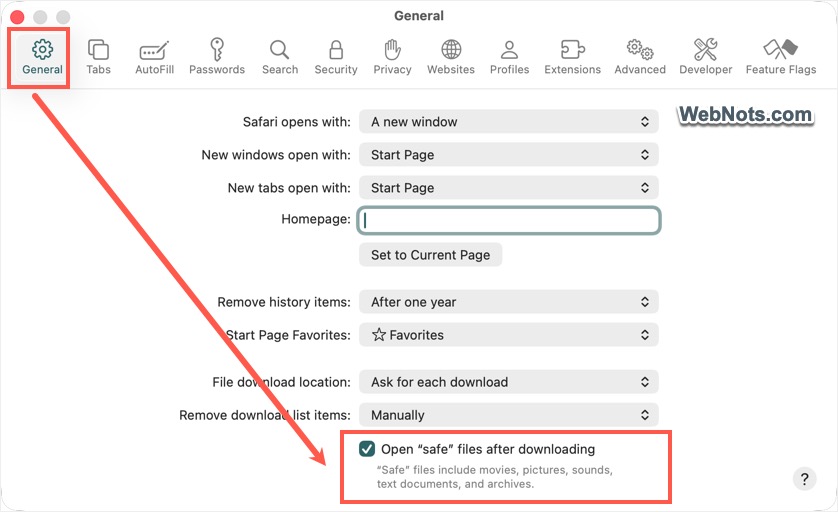The image size is (838, 512).
Task: Expand the Start Page Favorites dropdown
Action: point(509,335)
